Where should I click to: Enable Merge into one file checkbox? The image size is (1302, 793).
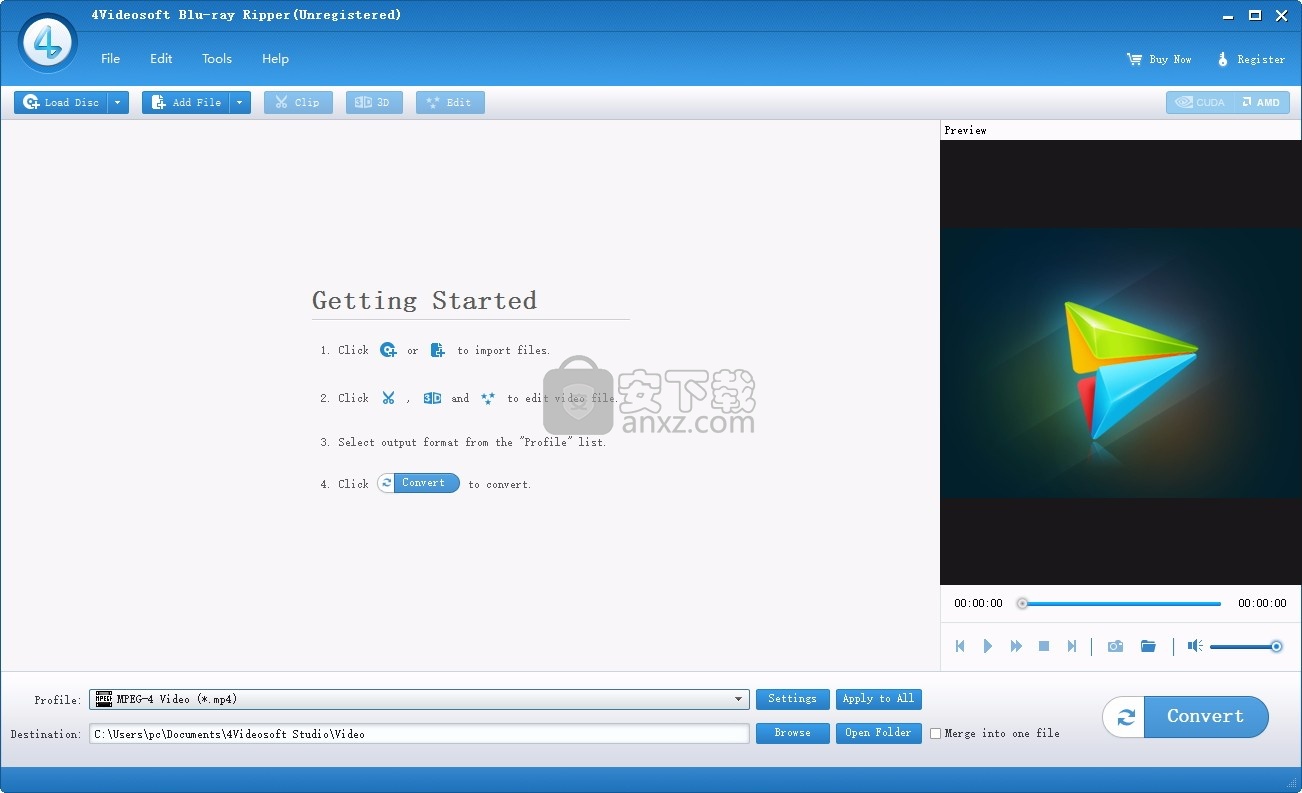pos(936,733)
